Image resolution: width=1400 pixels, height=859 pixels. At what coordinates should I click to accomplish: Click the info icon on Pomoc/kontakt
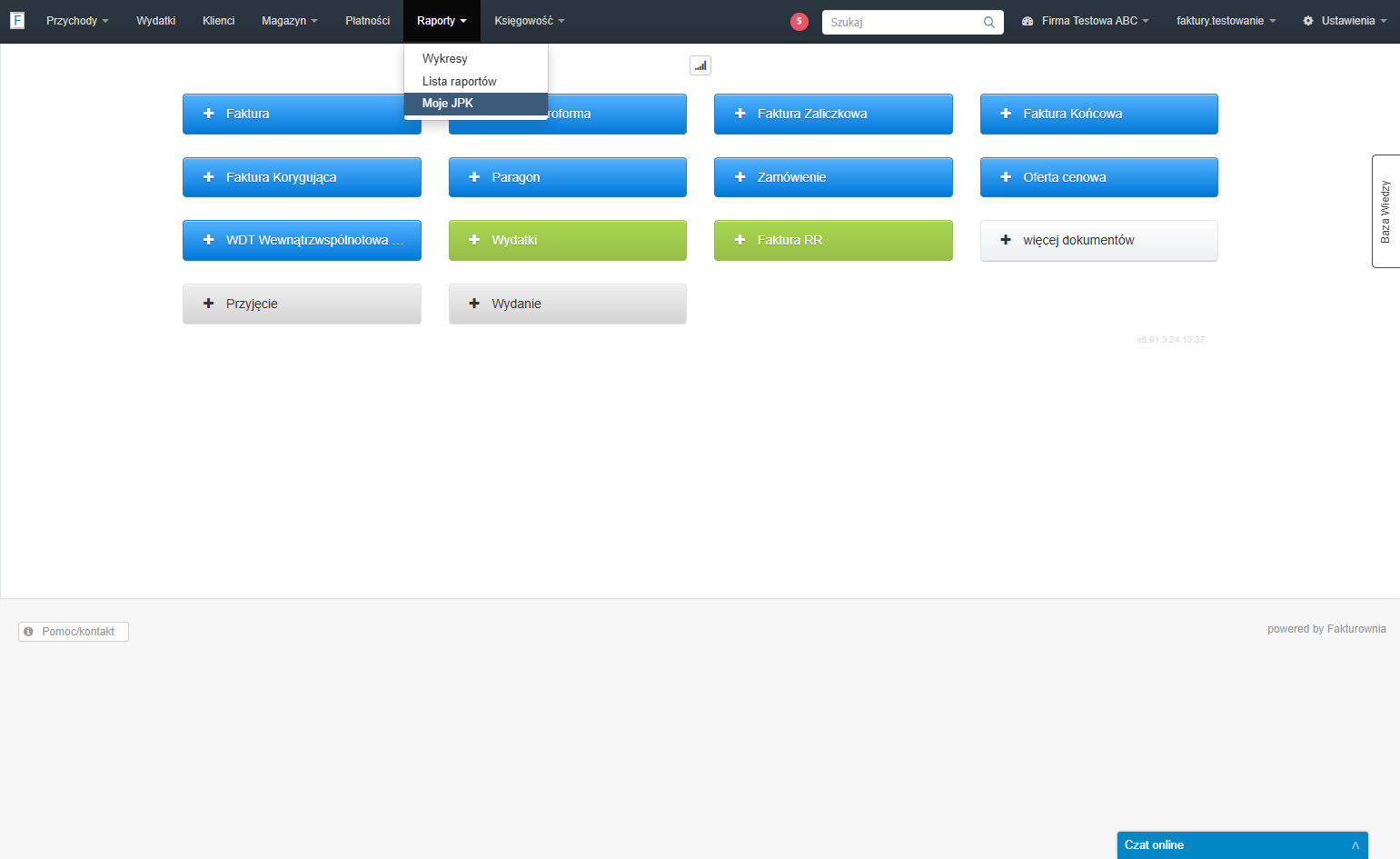click(29, 631)
